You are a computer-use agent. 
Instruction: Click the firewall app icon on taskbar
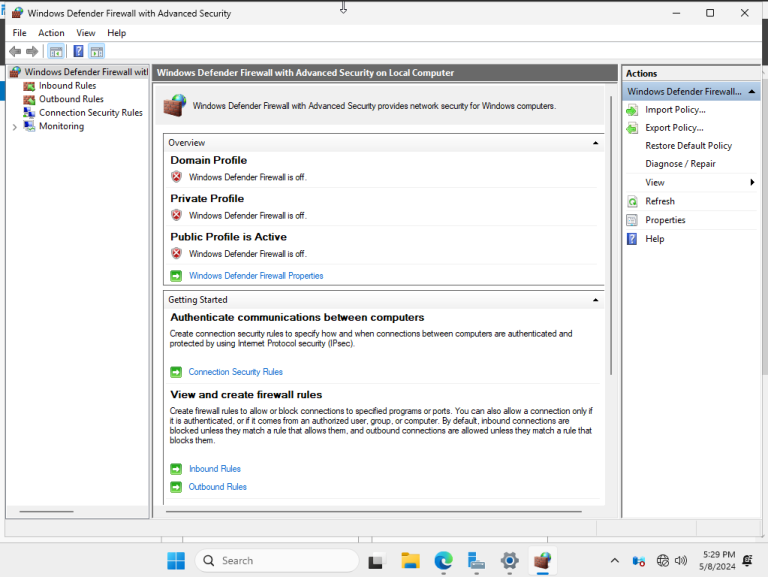(542, 561)
